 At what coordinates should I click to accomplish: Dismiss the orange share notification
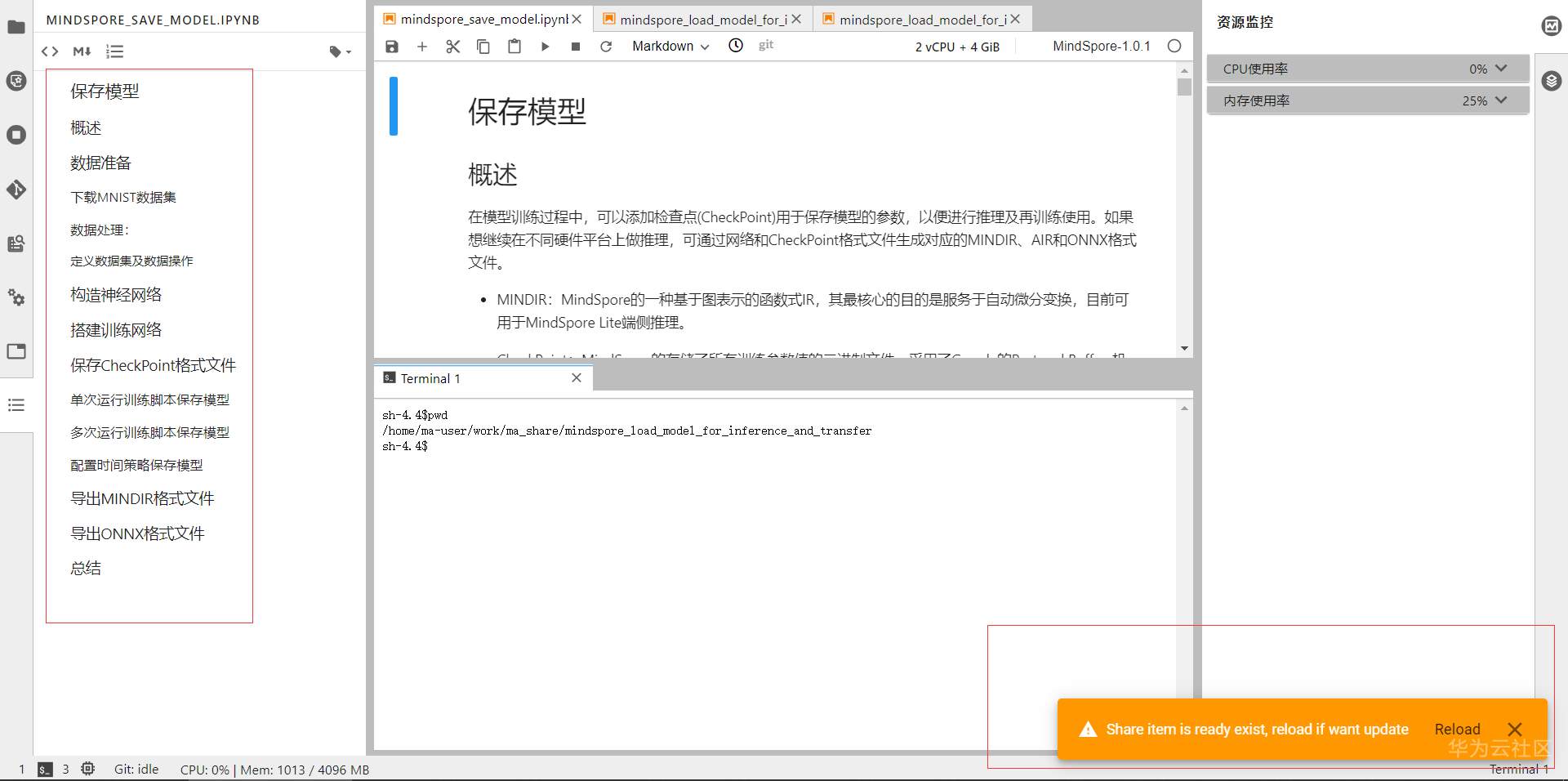[1515, 730]
